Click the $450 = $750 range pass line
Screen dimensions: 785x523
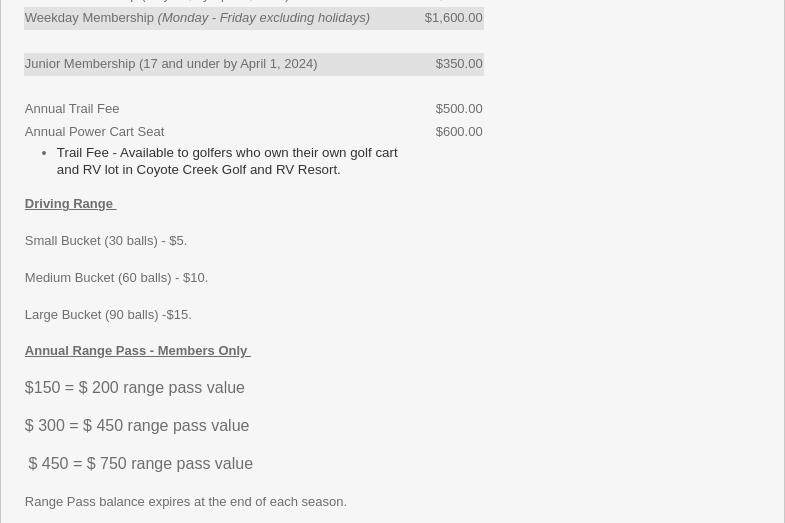140,463
